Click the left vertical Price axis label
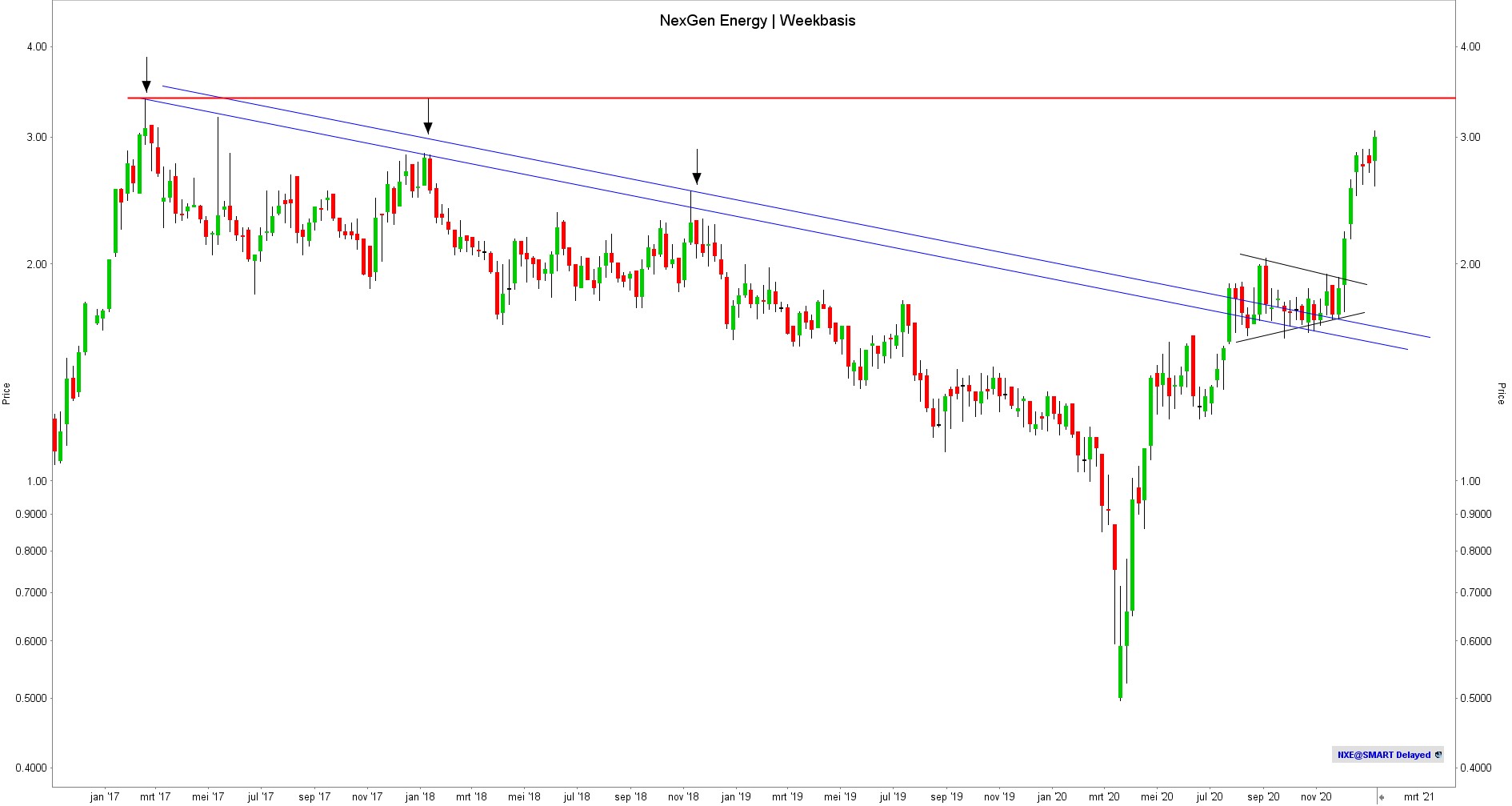1512x806 pixels. click(x=6, y=393)
